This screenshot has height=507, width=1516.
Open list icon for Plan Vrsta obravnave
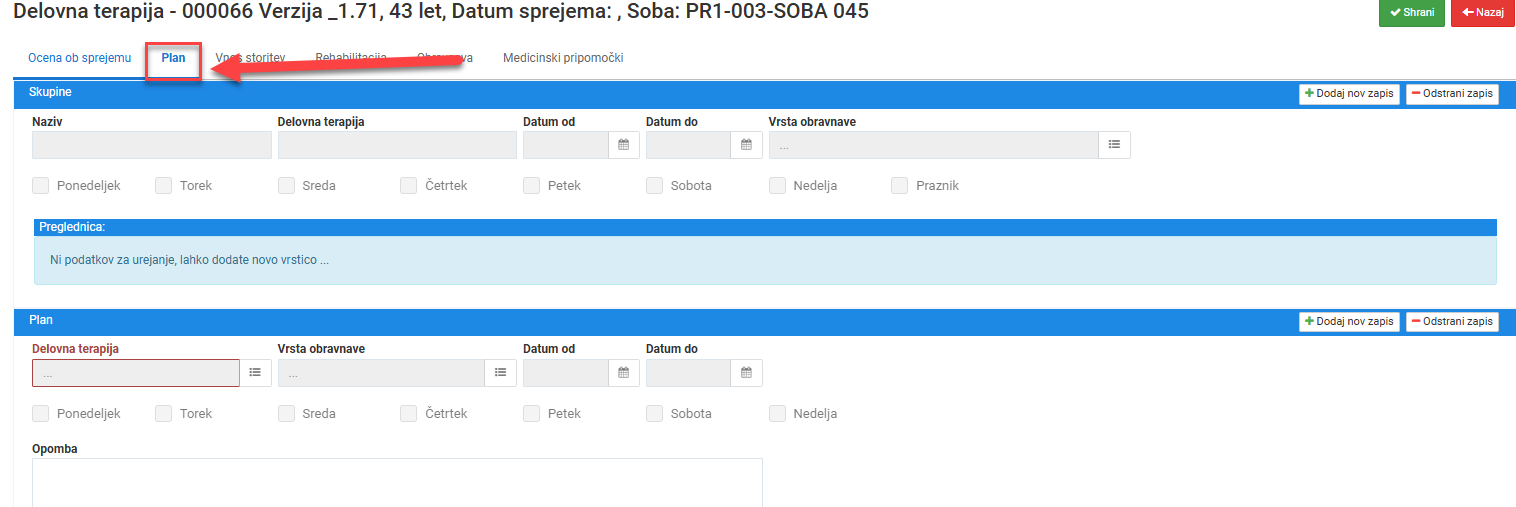coord(501,373)
